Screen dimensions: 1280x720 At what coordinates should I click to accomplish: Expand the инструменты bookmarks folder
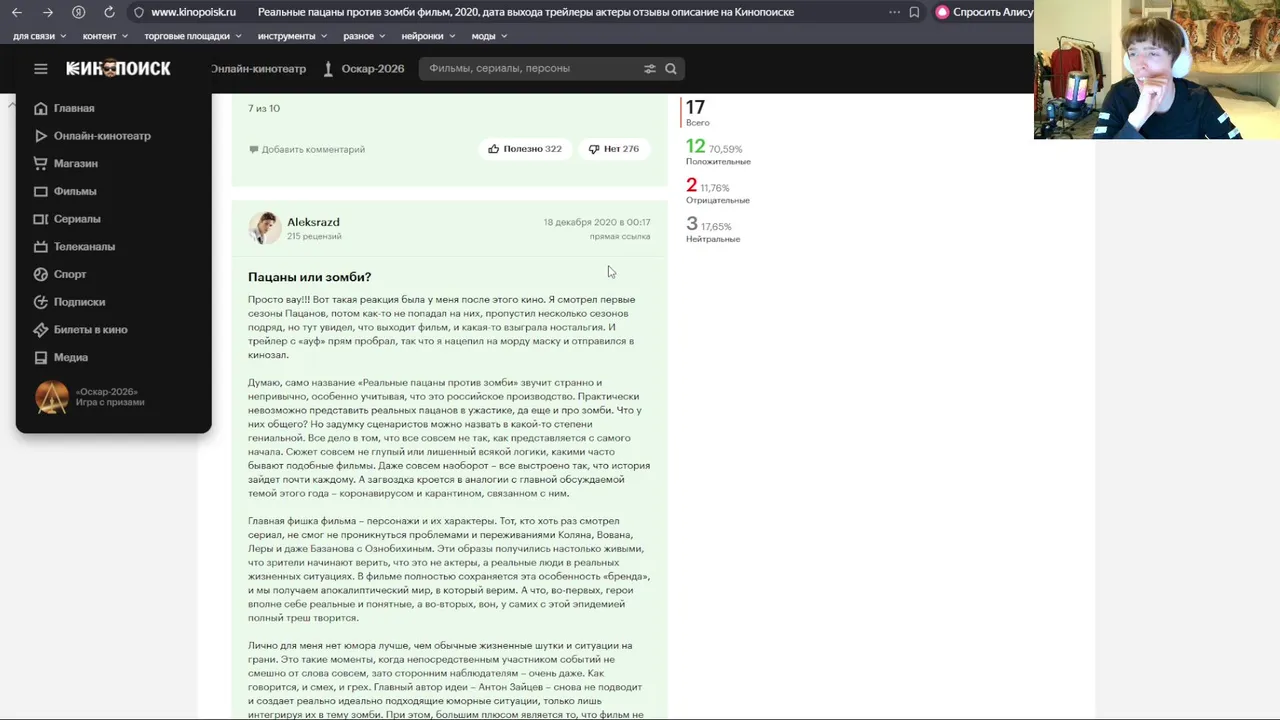point(293,36)
